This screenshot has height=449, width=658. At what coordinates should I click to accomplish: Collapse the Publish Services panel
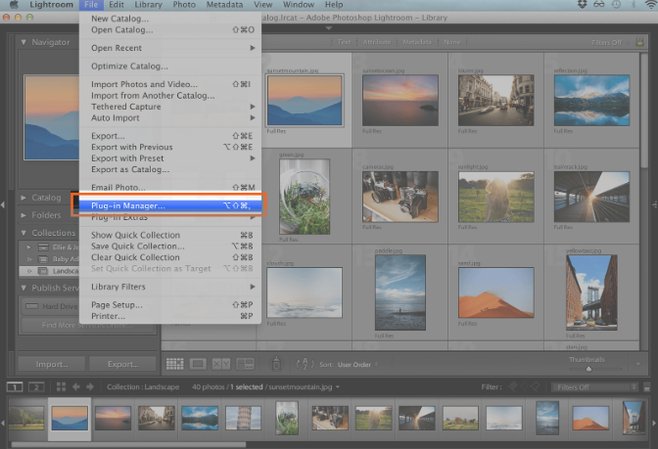(24, 288)
